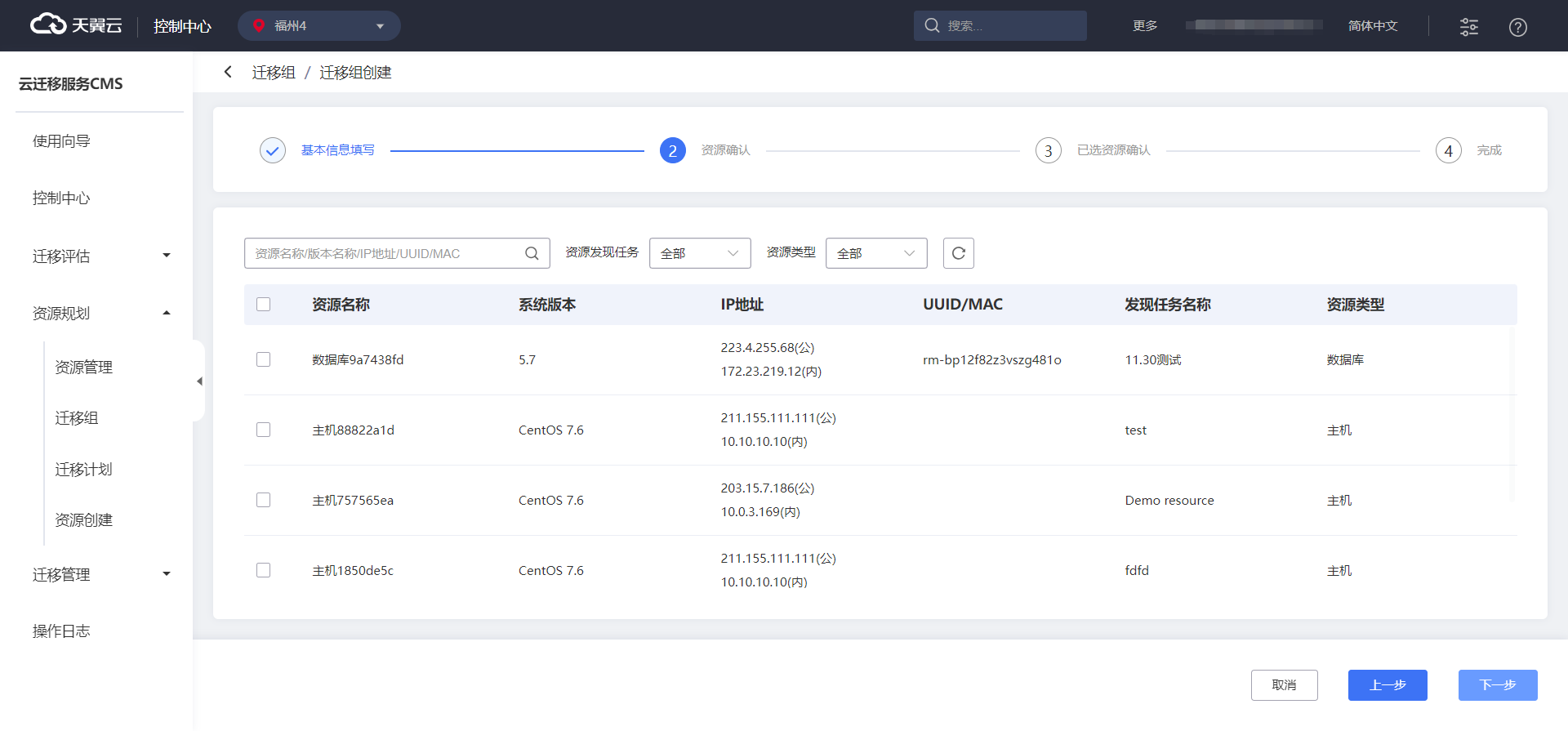1568x731 pixels.
Task: Click the 系统版本 column header
Action: [547, 305]
